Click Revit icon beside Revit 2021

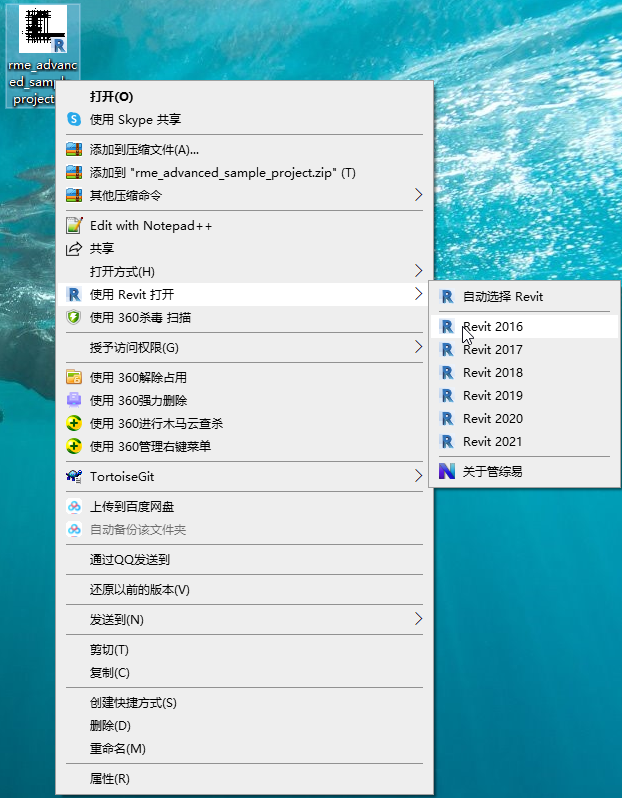(447, 441)
